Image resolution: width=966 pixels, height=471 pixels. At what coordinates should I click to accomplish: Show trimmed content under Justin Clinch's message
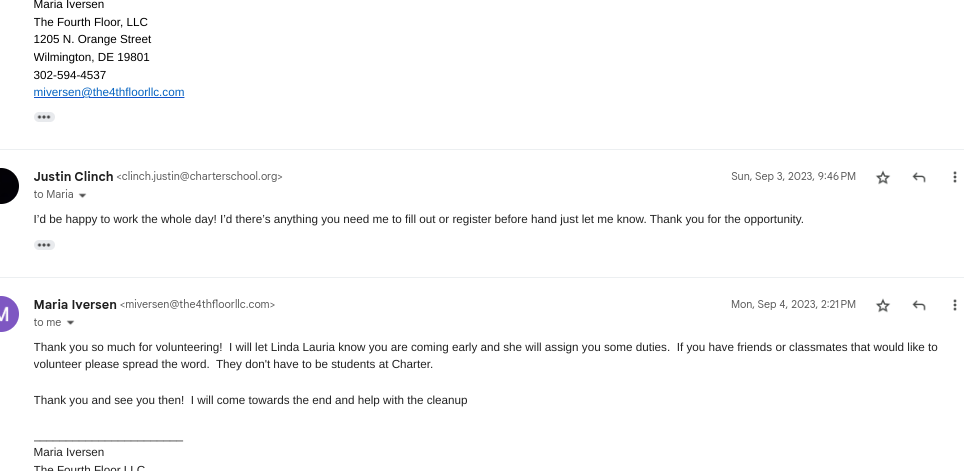[x=44, y=245]
